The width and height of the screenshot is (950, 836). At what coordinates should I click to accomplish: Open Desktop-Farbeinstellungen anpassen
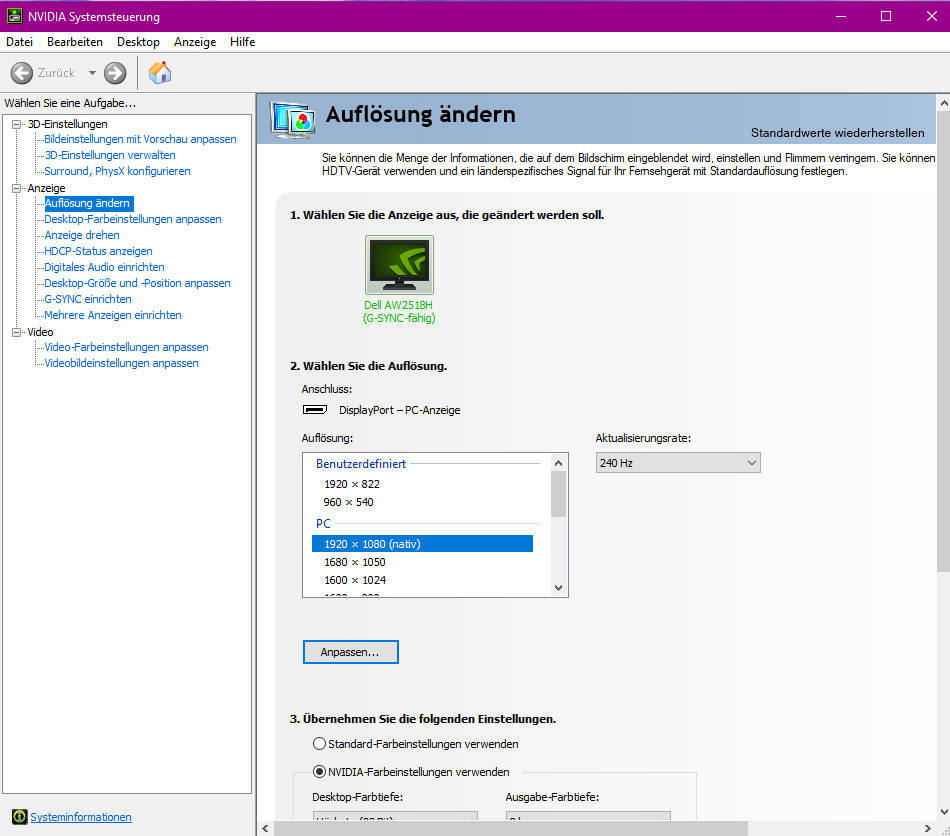133,219
